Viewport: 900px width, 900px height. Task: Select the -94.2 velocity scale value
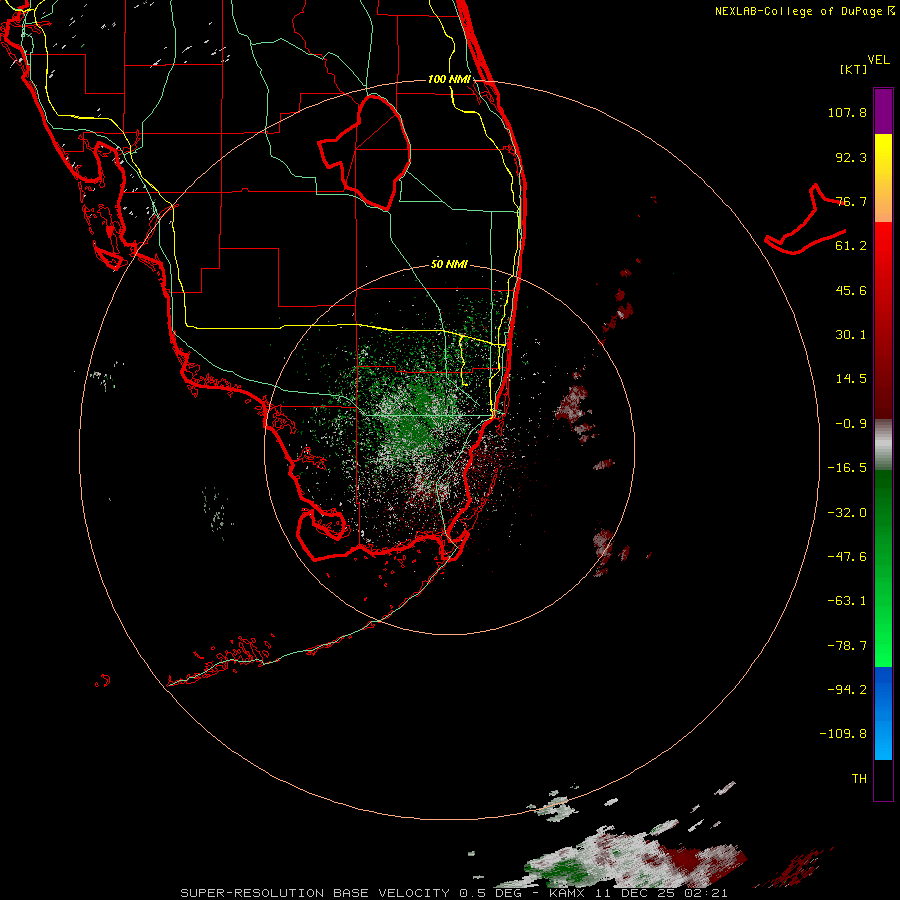[x=847, y=689]
